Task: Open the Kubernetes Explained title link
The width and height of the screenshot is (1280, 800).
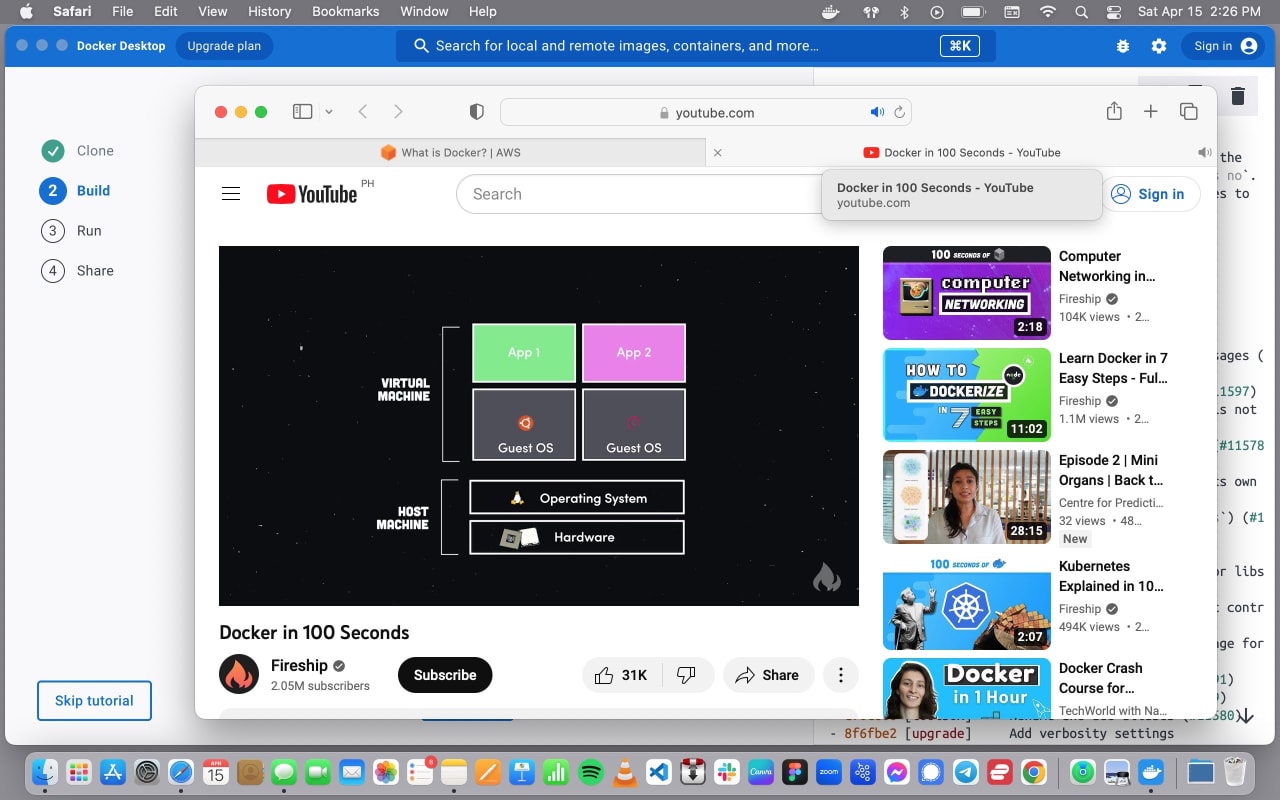Action: (x=1111, y=576)
